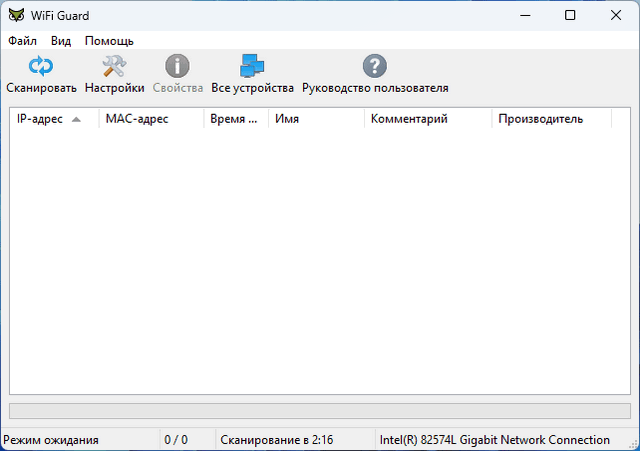Click the Время column header

click(x=235, y=119)
